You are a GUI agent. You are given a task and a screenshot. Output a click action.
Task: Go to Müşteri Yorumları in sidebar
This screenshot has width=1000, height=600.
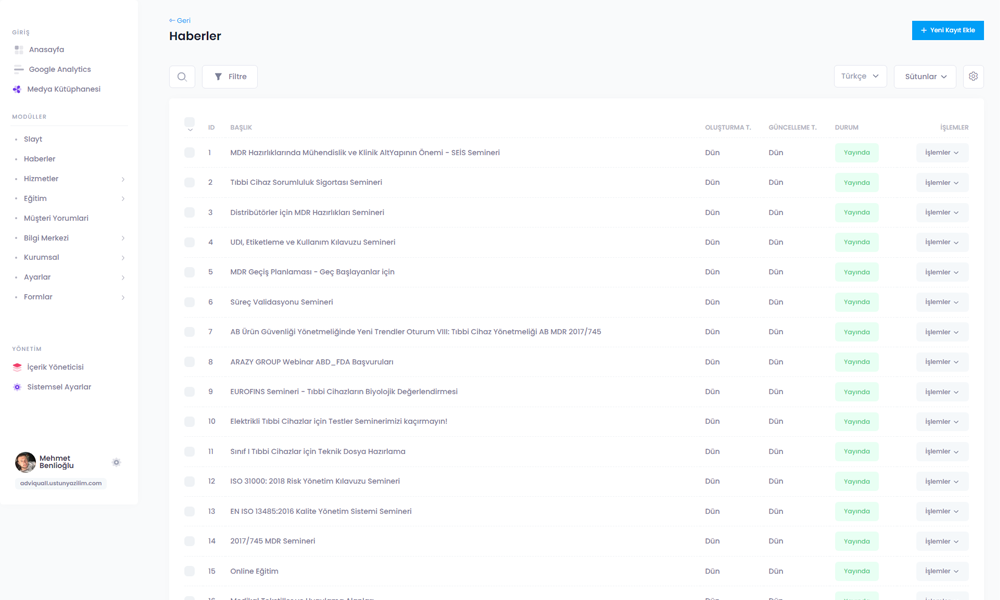56,218
